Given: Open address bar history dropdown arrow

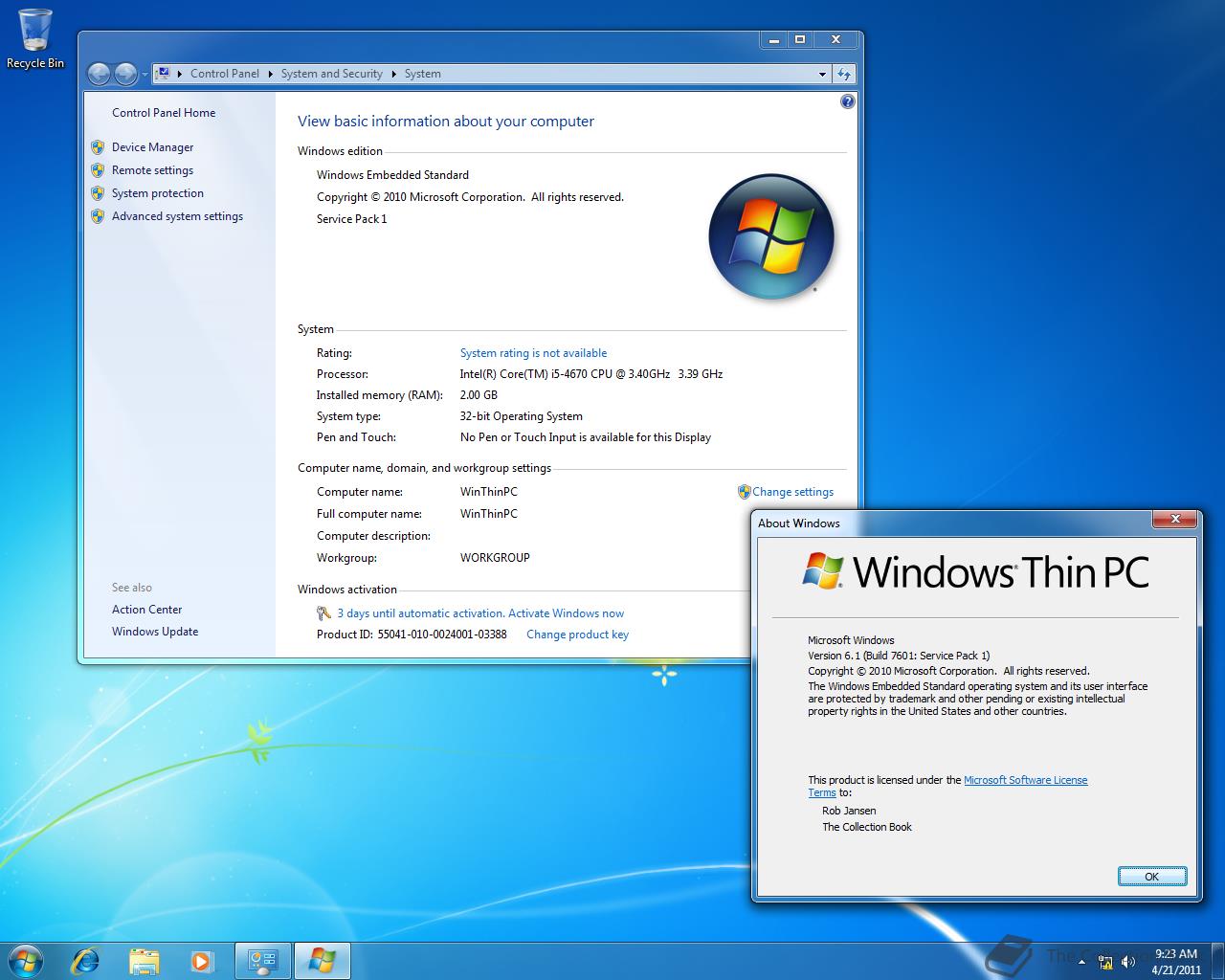Looking at the screenshot, I should pos(822,74).
